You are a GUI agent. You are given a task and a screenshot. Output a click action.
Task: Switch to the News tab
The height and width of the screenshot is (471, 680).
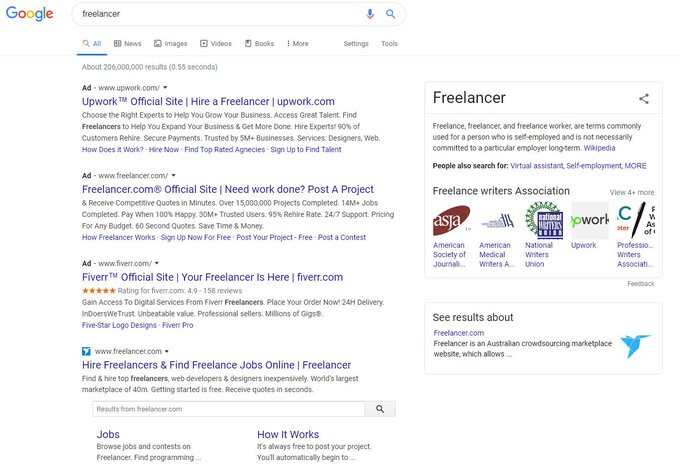coord(128,43)
